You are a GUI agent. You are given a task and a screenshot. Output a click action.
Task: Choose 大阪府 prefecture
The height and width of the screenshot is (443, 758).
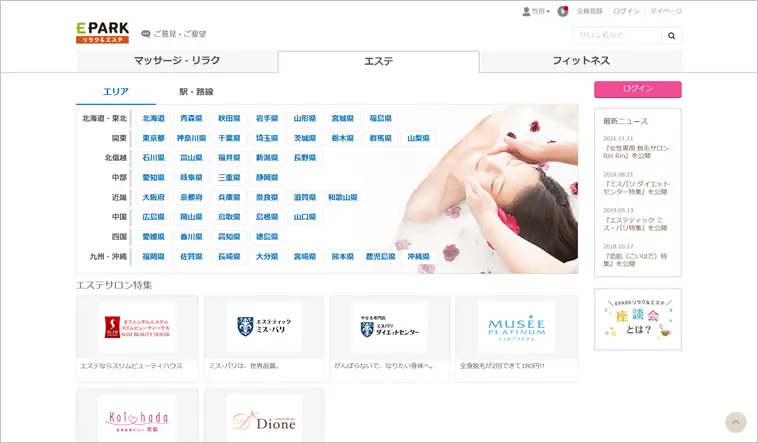pyautogui.click(x=153, y=197)
